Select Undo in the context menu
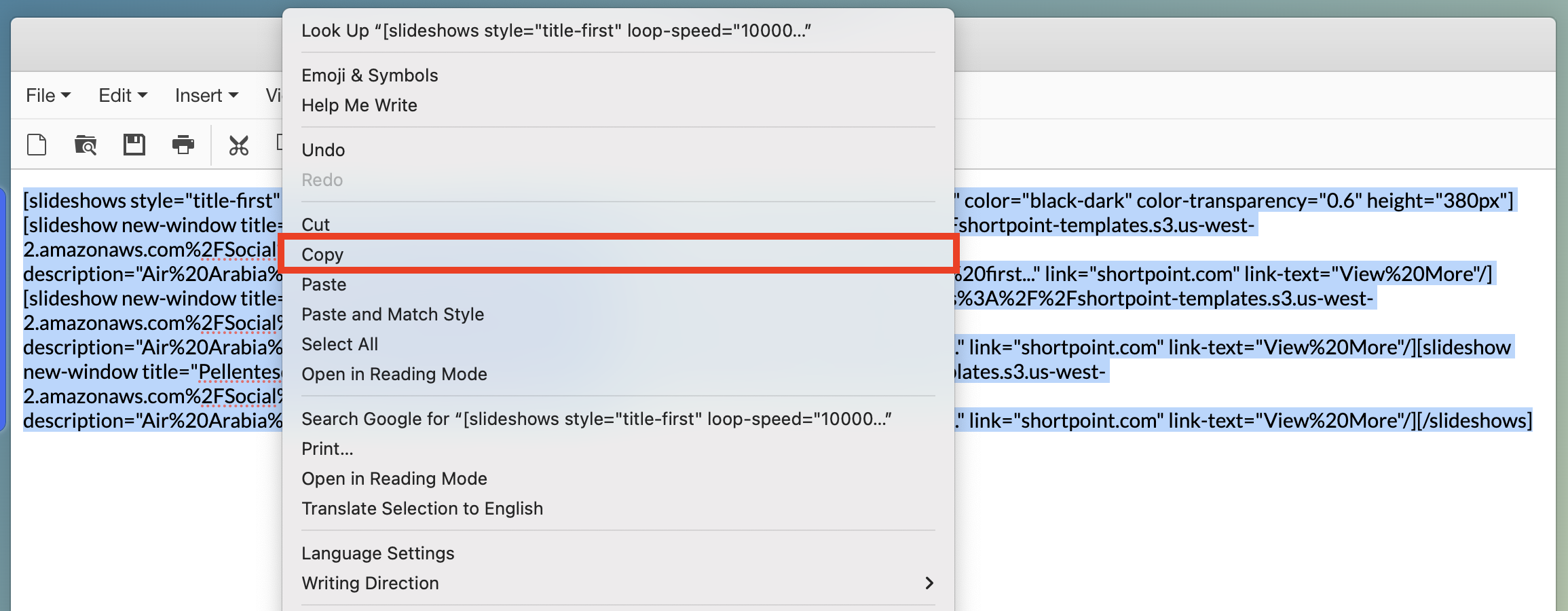 618,150
